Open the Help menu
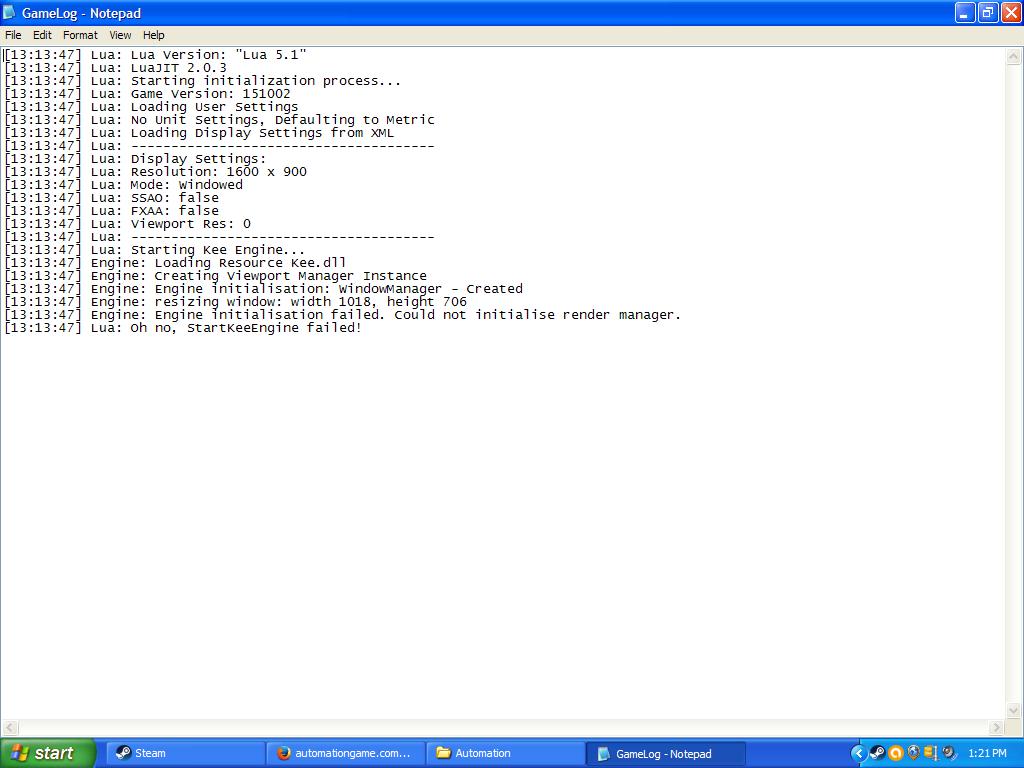The image size is (1024, 768). [x=153, y=35]
